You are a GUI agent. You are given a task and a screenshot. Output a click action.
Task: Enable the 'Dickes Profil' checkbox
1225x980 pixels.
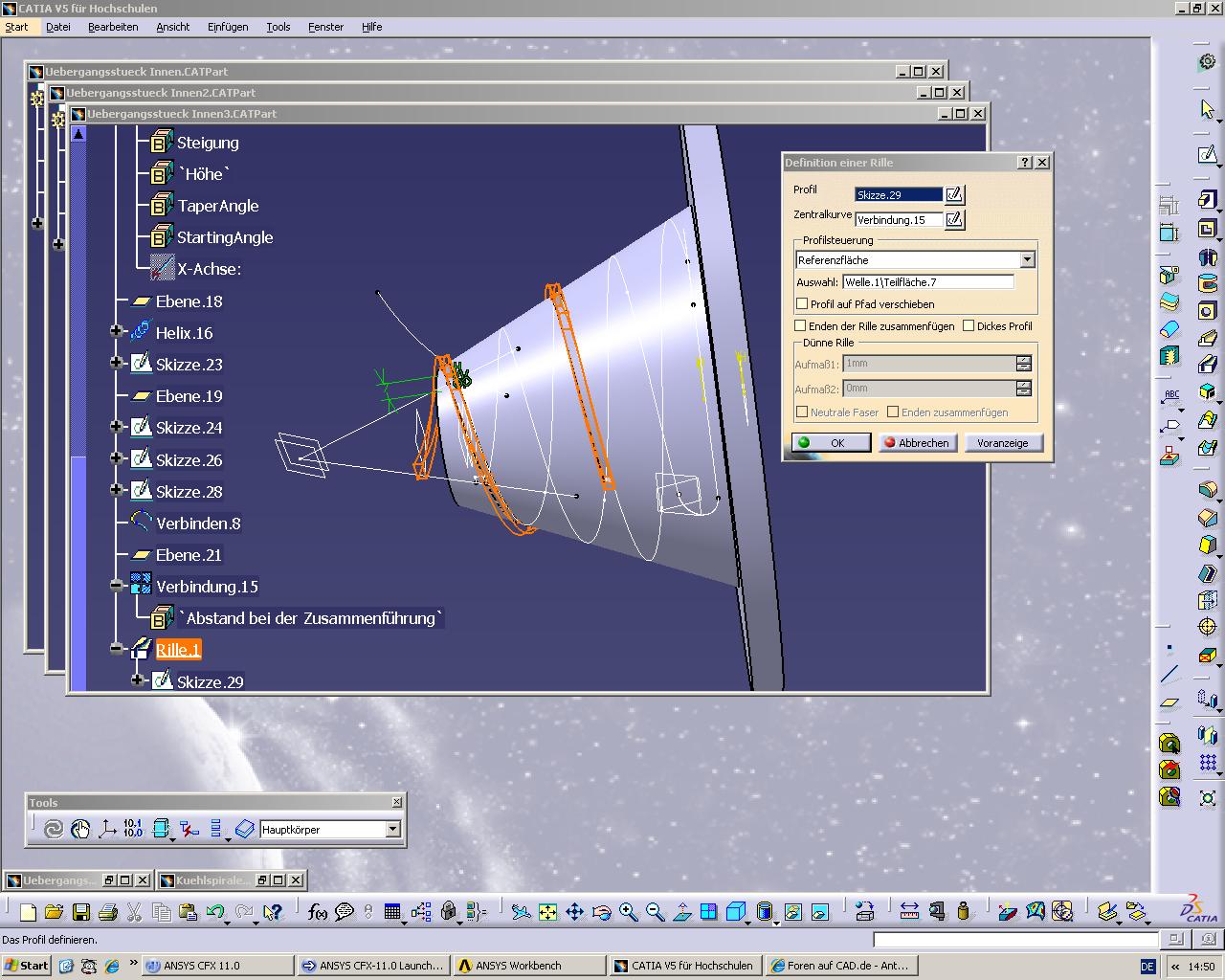click(x=969, y=326)
